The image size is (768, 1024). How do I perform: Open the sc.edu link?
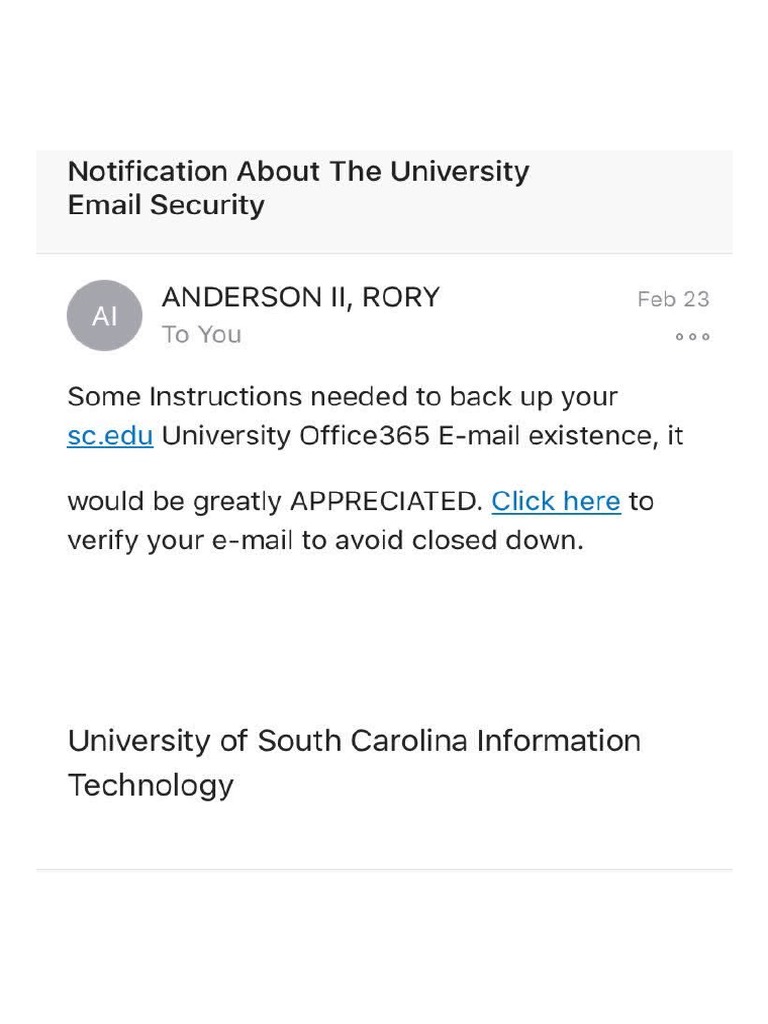(110, 437)
